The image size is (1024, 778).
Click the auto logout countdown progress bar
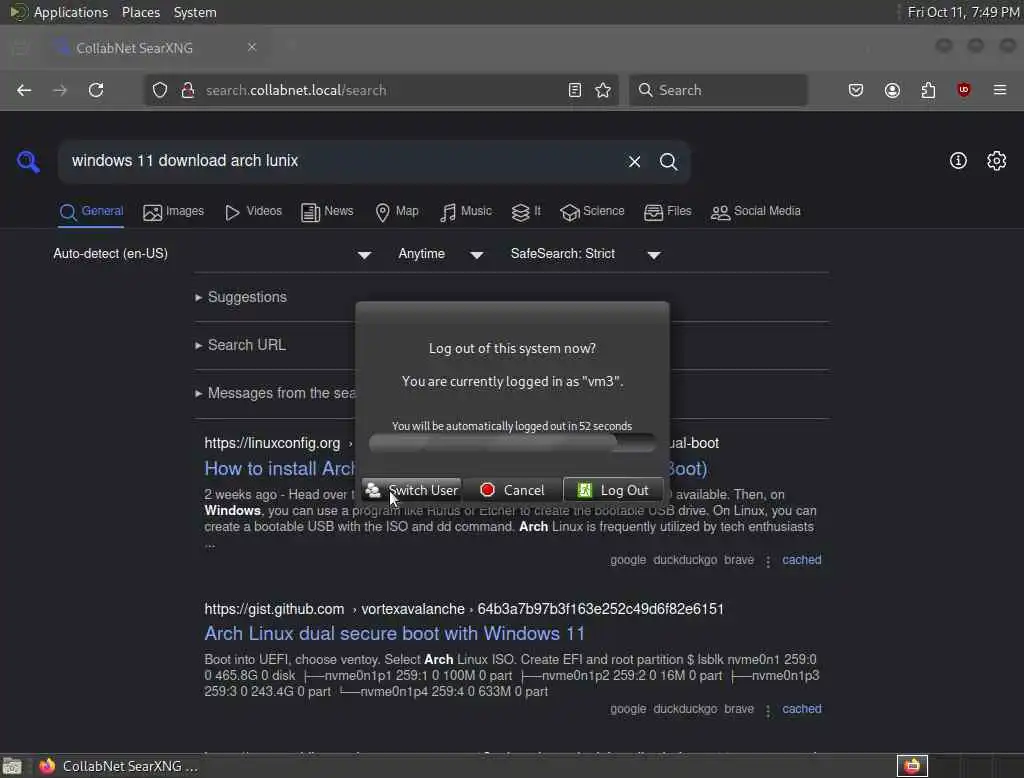click(x=512, y=443)
